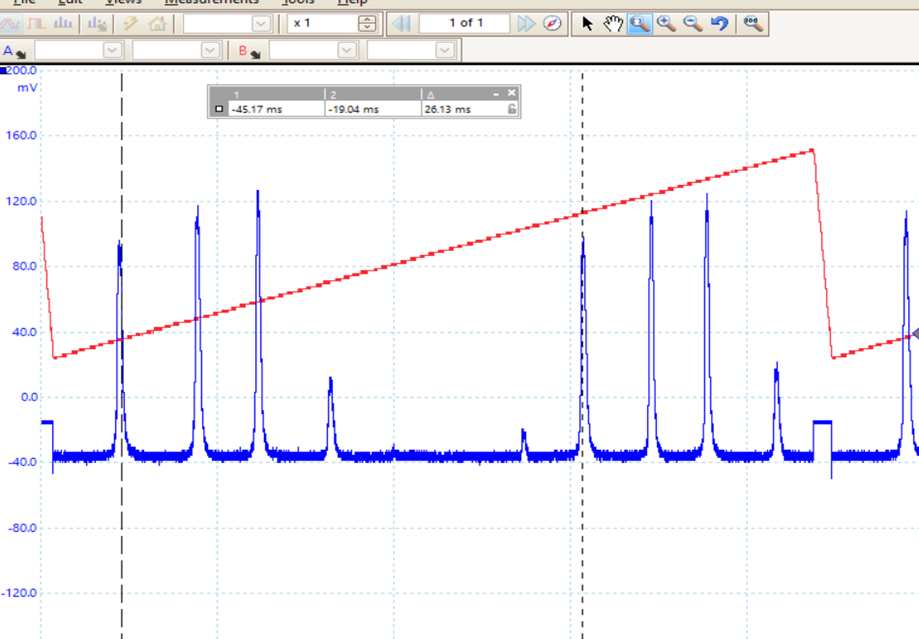Go to next buffer double-arrow
Screen dimensions: 919x639
coord(526,23)
